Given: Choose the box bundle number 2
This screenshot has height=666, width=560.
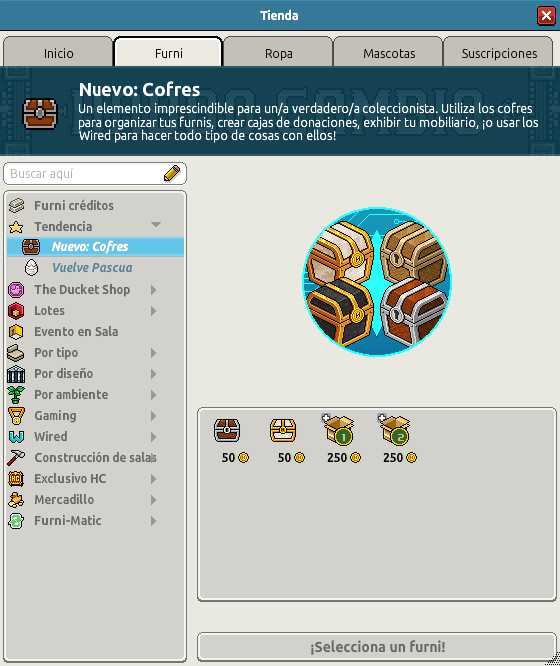Looking at the screenshot, I should pos(395,430).
